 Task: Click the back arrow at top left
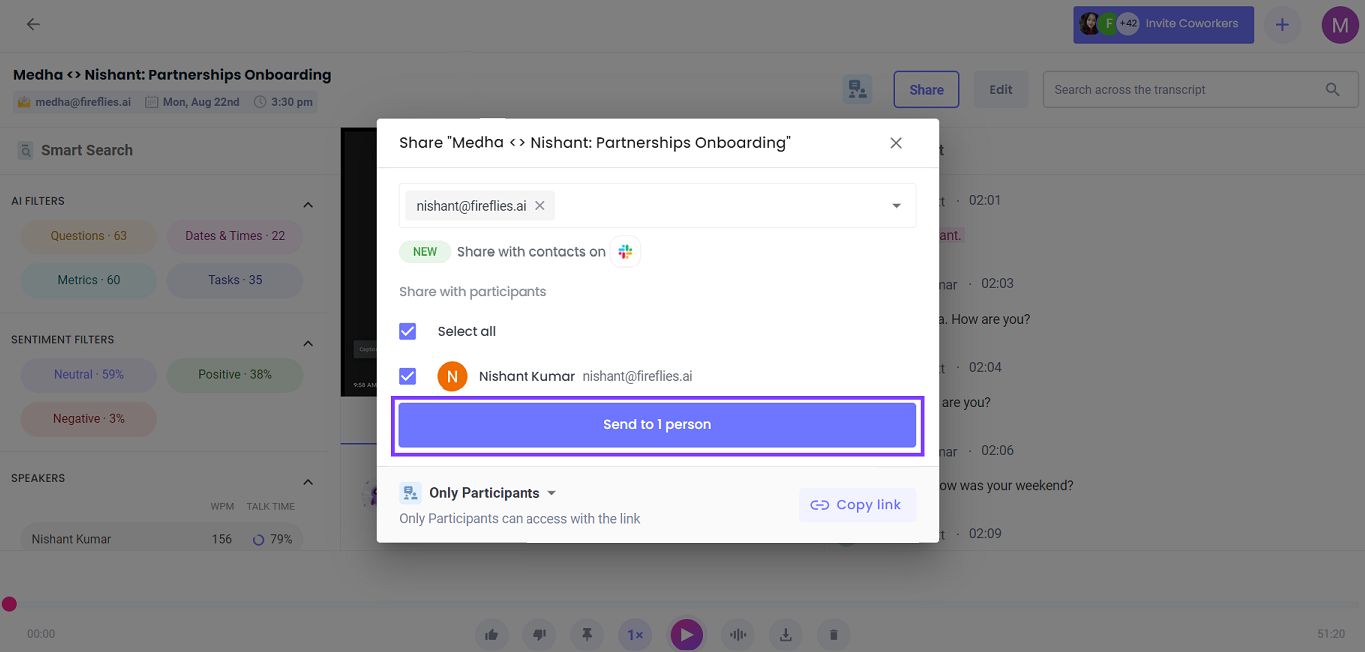(x=33, y=24)
